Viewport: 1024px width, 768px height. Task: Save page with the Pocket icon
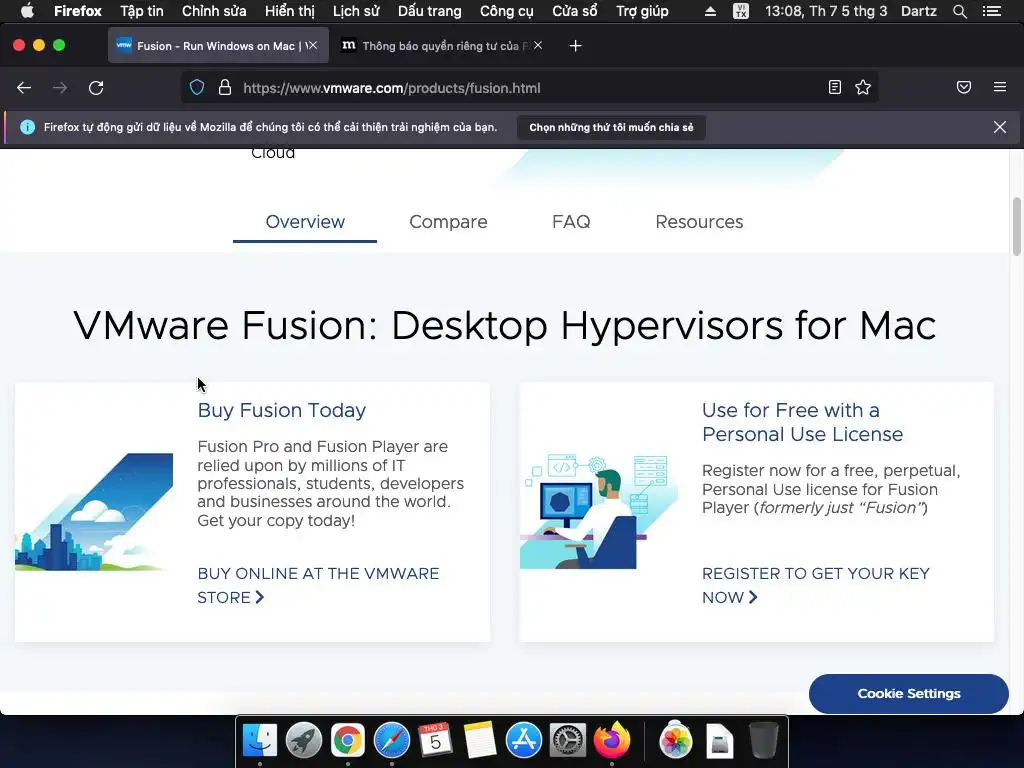tap(964, 88)
